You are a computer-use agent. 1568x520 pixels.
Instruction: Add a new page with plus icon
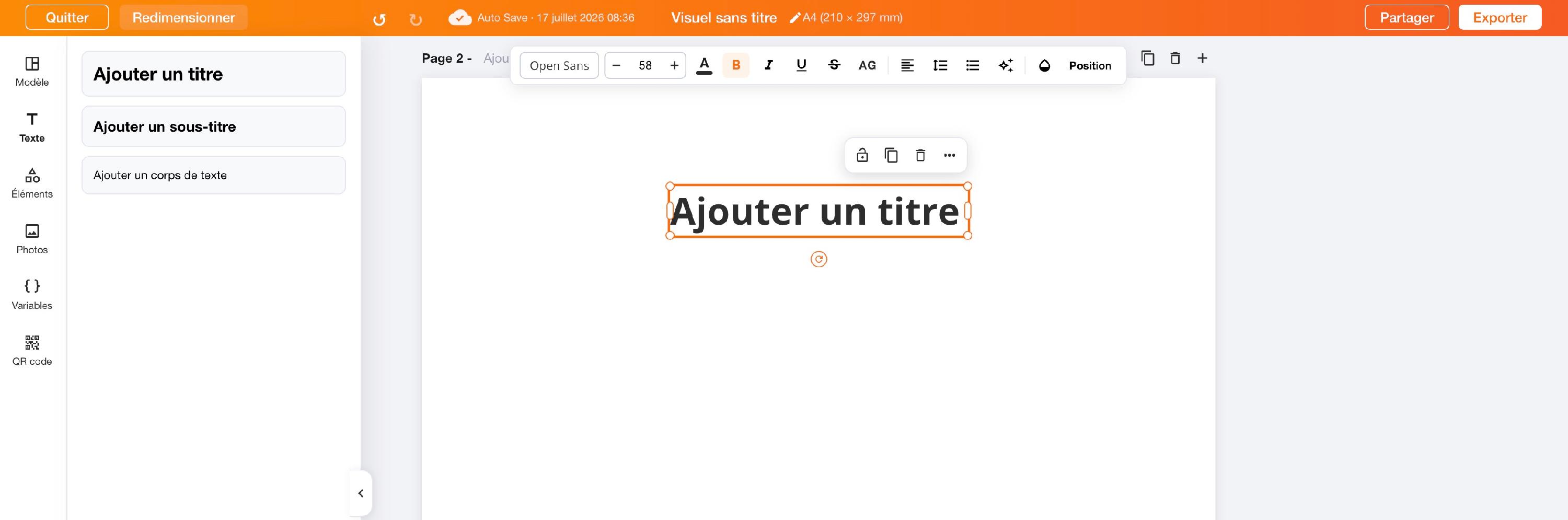coord(1202,59)
